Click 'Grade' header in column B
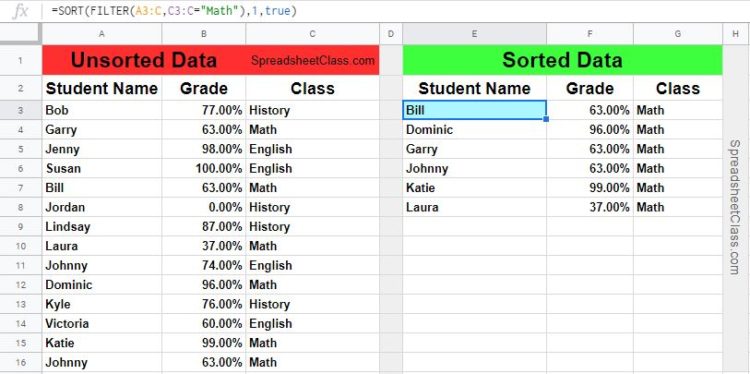 click(204, 88)
